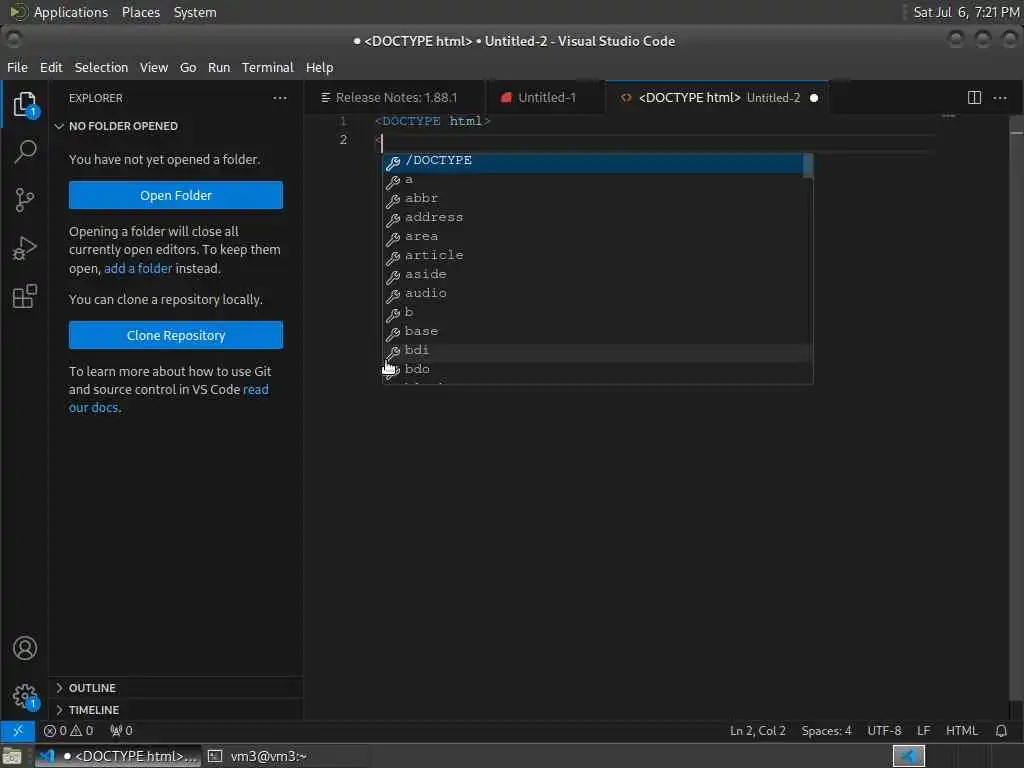1024x768 pixels.
Task: Change indentation via Spaces: 4
Action: (x=826, y=731)
